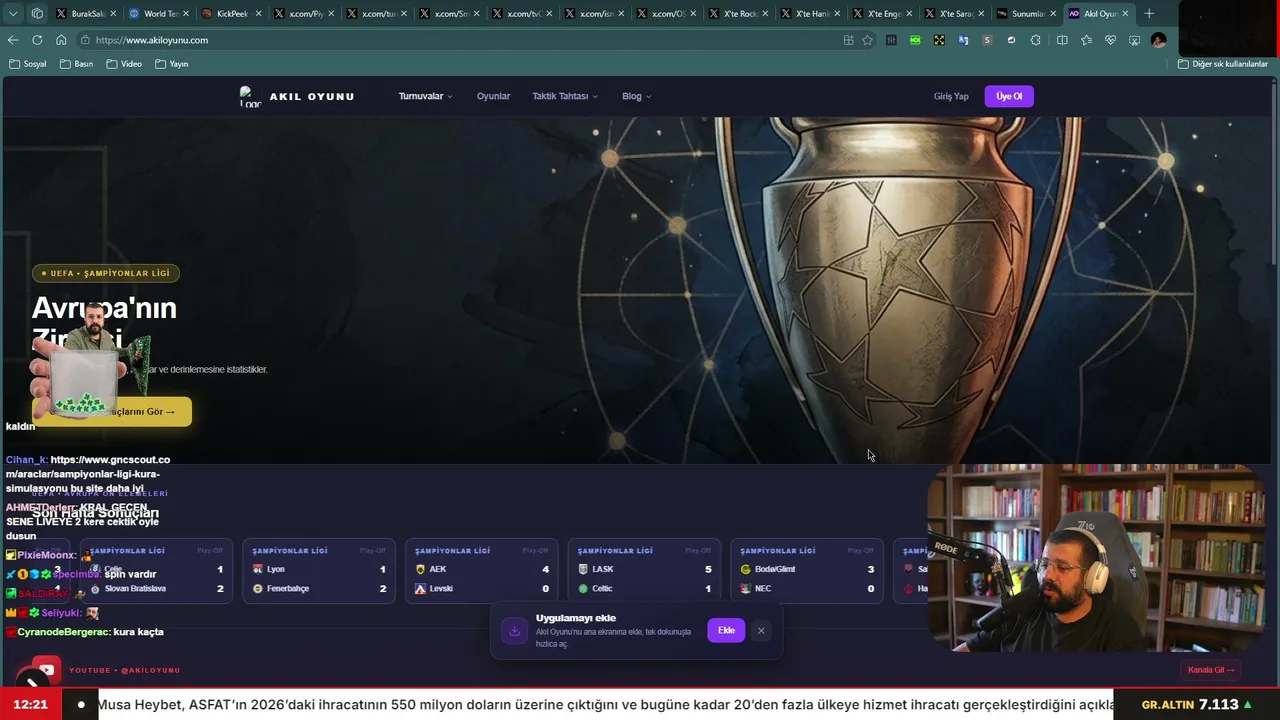
Task: Open the browser home page
Action: (61, 40)
